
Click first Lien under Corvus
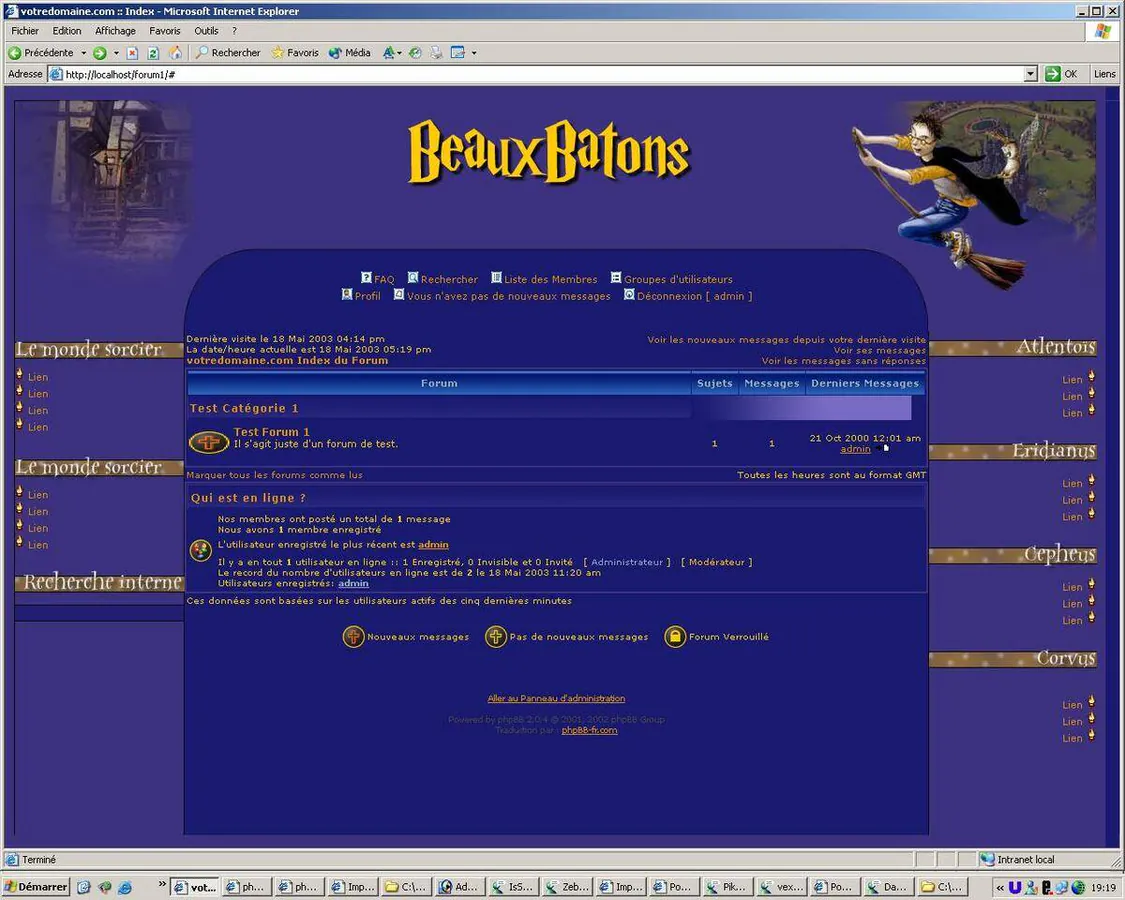[1072, 705]
